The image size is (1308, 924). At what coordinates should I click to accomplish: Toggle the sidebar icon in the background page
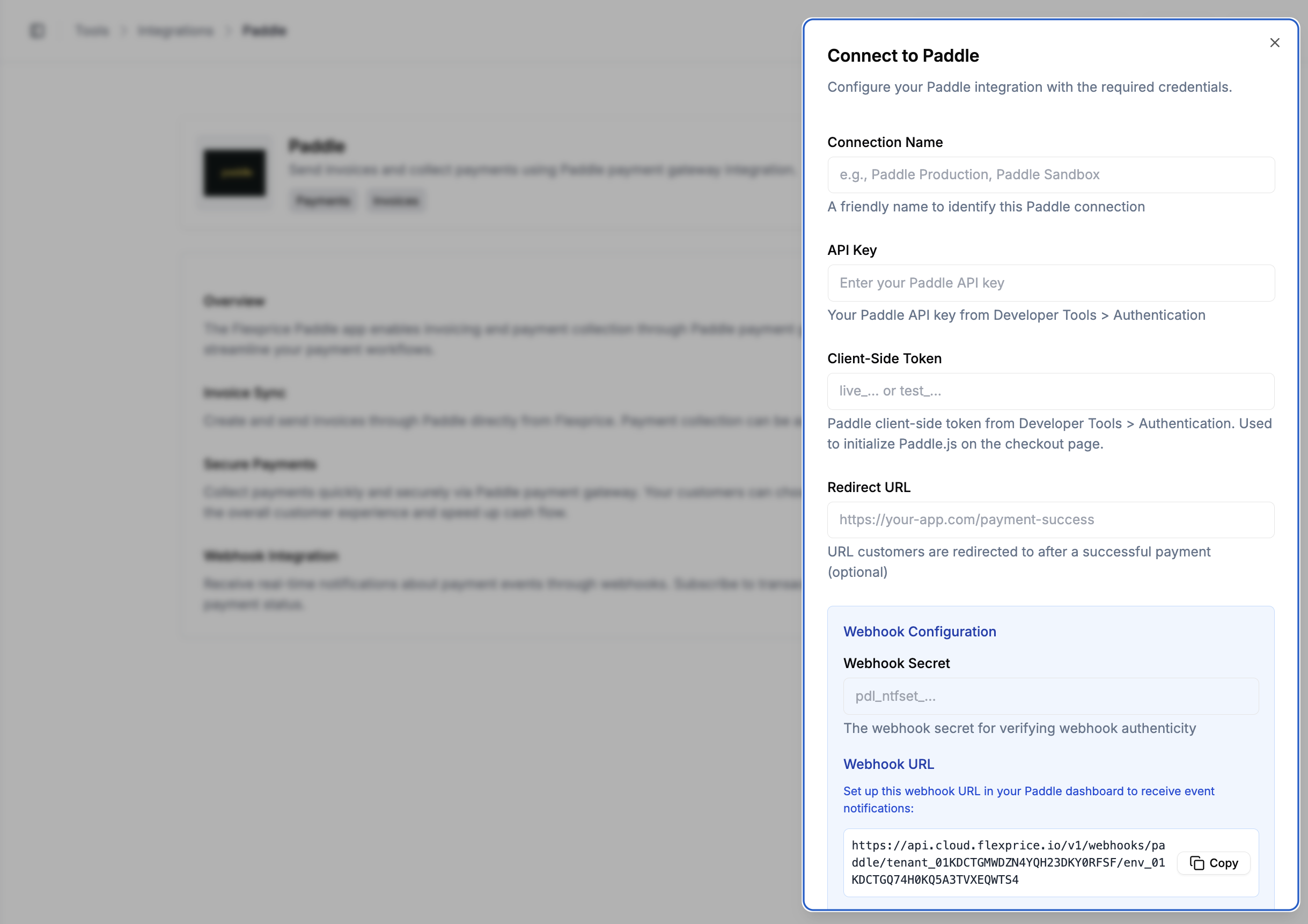(38, 31)
